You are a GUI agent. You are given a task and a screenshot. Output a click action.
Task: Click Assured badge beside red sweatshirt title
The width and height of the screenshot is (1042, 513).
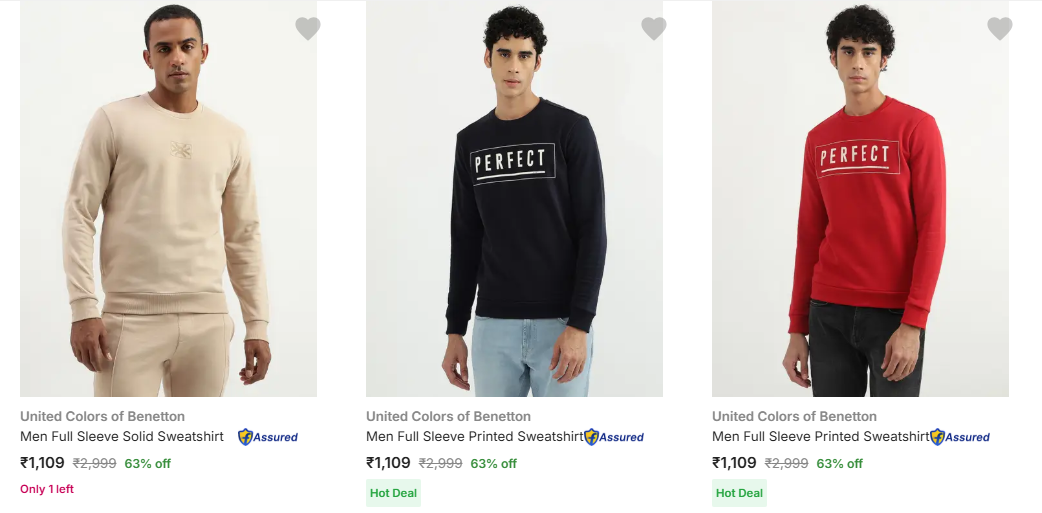coord(960,437)
